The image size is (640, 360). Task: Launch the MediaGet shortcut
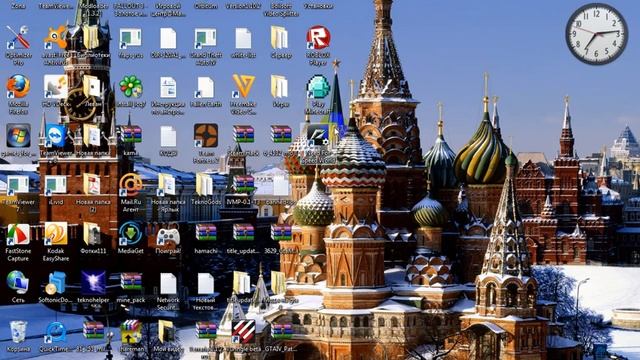coord(131,233)
